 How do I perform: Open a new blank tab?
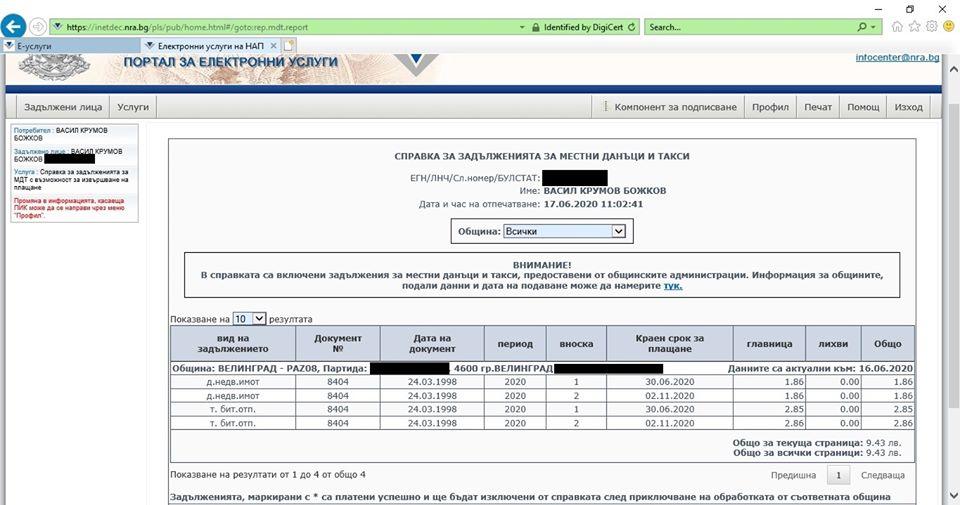(x=289, y=46)
